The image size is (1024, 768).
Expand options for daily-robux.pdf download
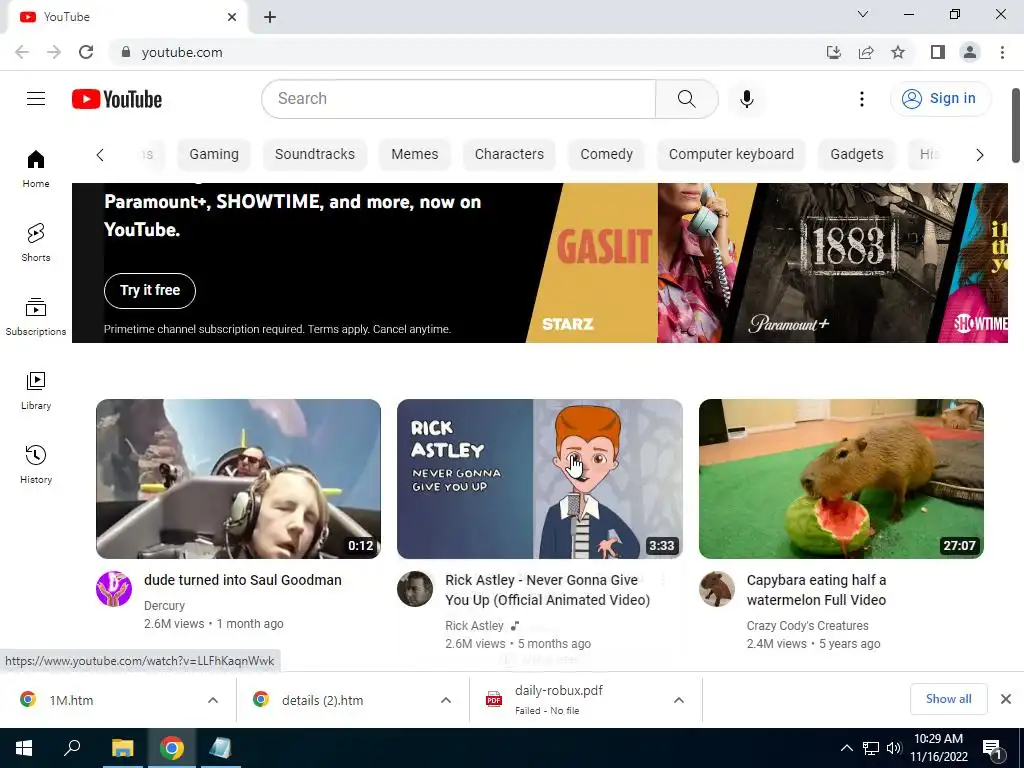[679, 700]
